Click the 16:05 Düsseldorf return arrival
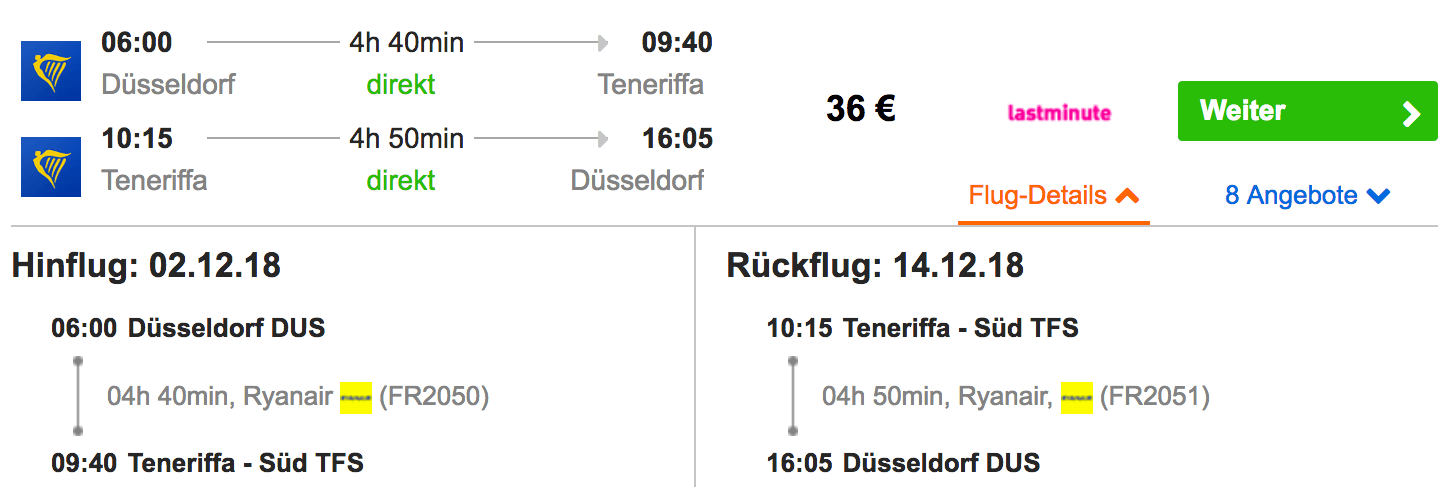1448x490 pixels. [677, 138]
